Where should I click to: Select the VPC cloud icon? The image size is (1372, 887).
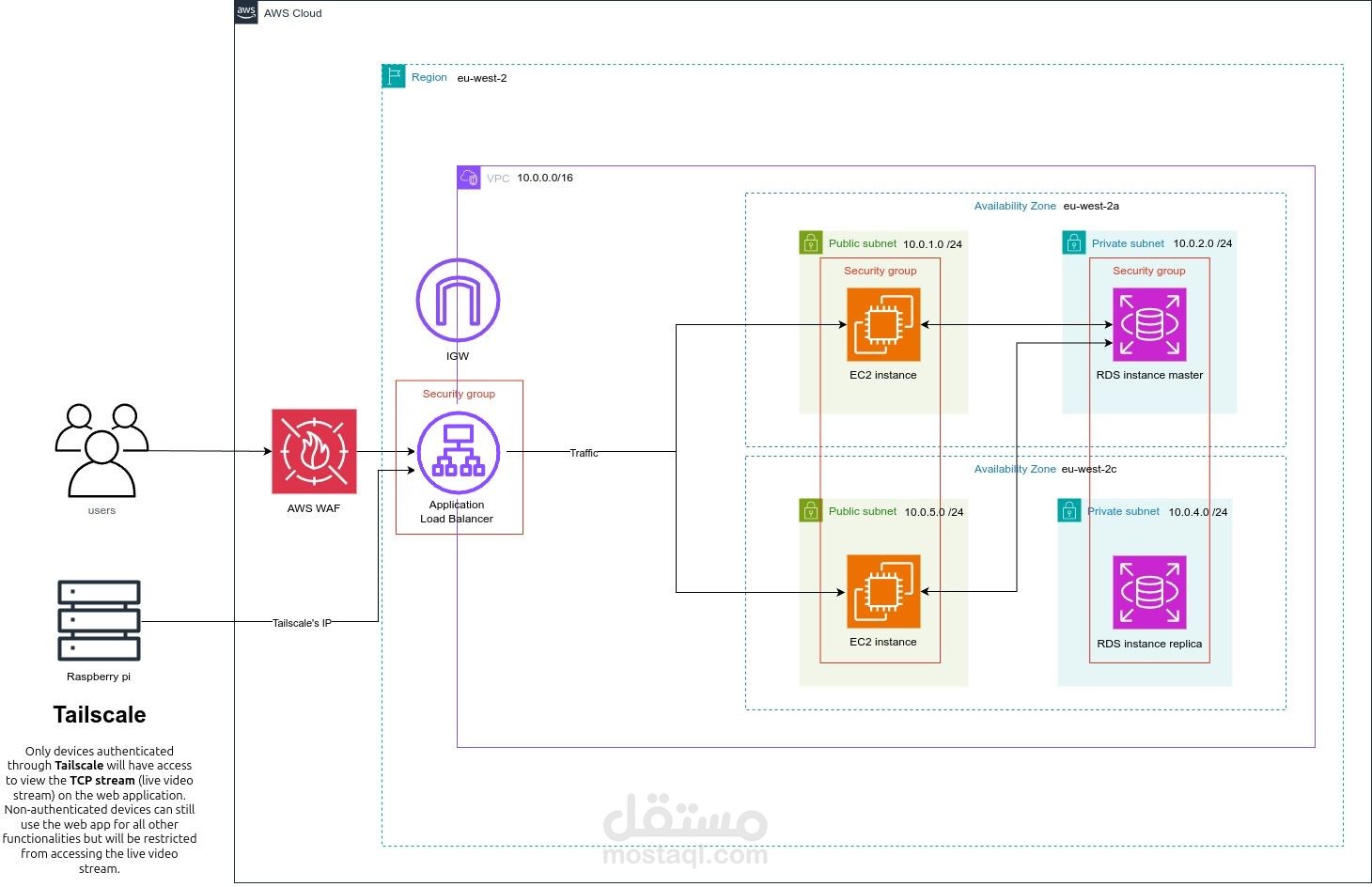point(469,178)
